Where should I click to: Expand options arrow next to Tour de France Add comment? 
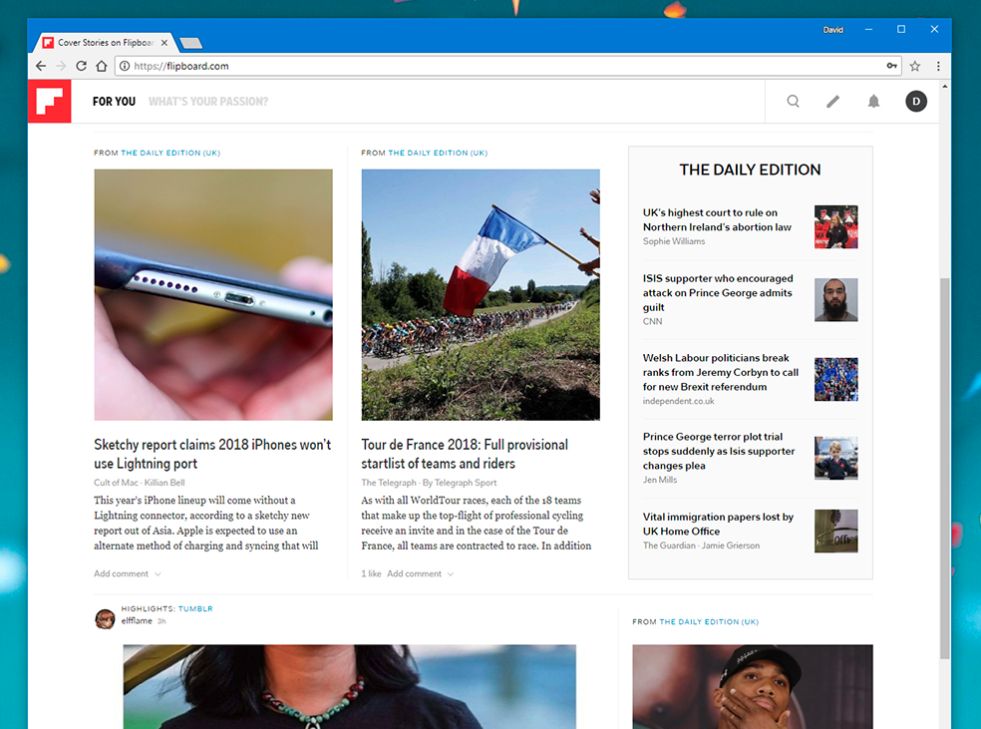(x=450, y=574)
